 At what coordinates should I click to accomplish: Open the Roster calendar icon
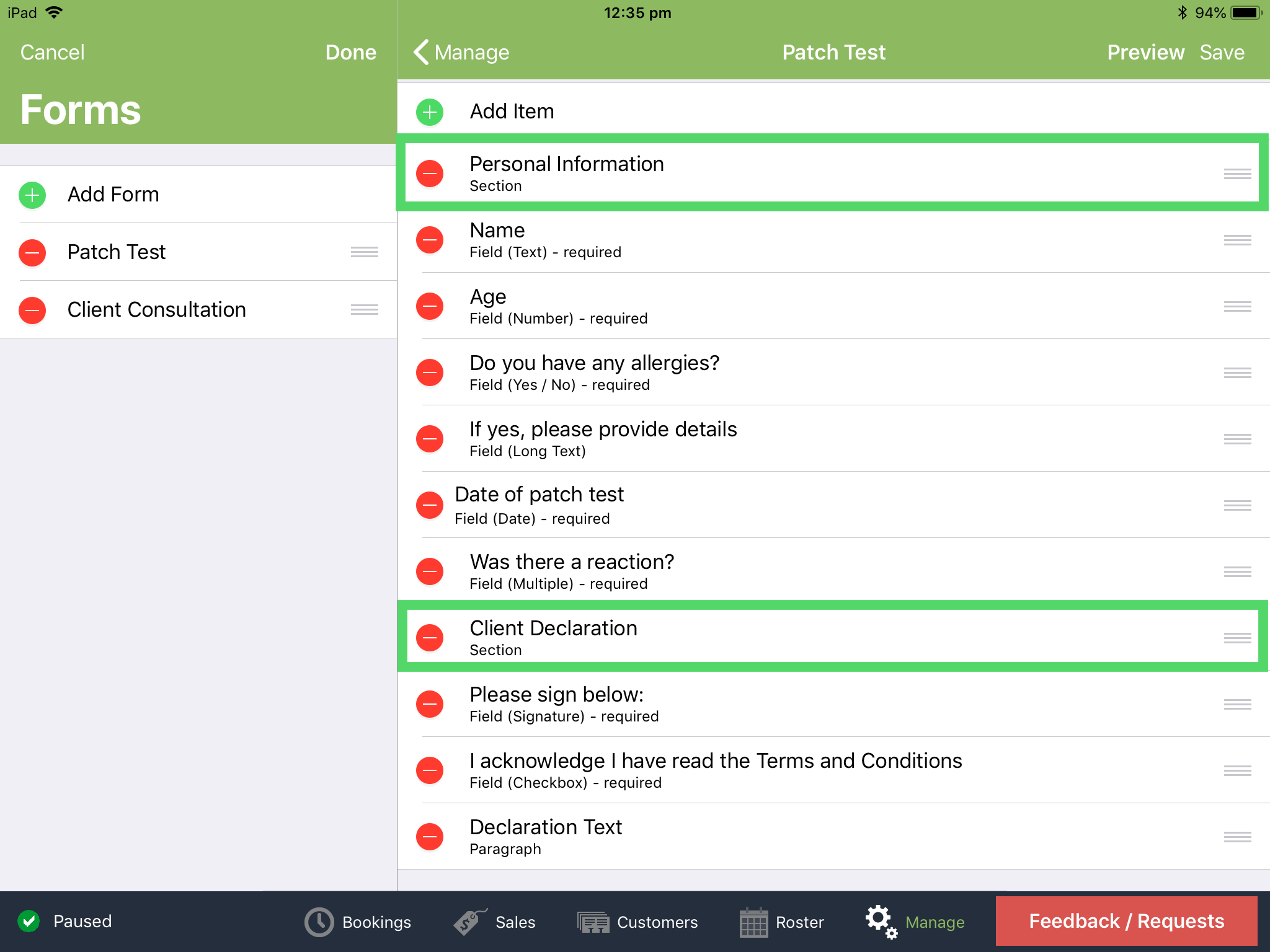753,922
